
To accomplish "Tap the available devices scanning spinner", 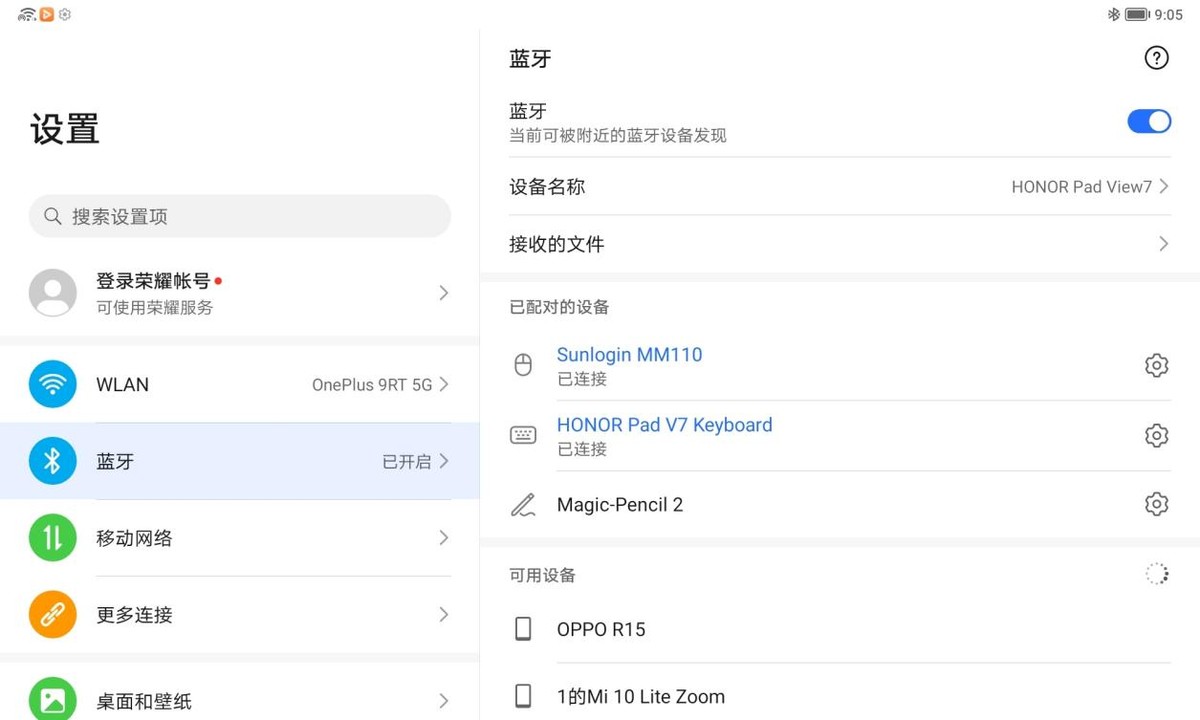I will coord(1156,574).
